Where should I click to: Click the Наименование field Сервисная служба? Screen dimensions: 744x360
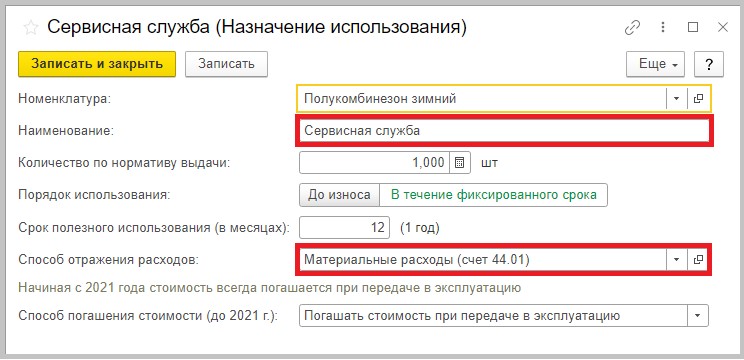[x=504, y=130]
